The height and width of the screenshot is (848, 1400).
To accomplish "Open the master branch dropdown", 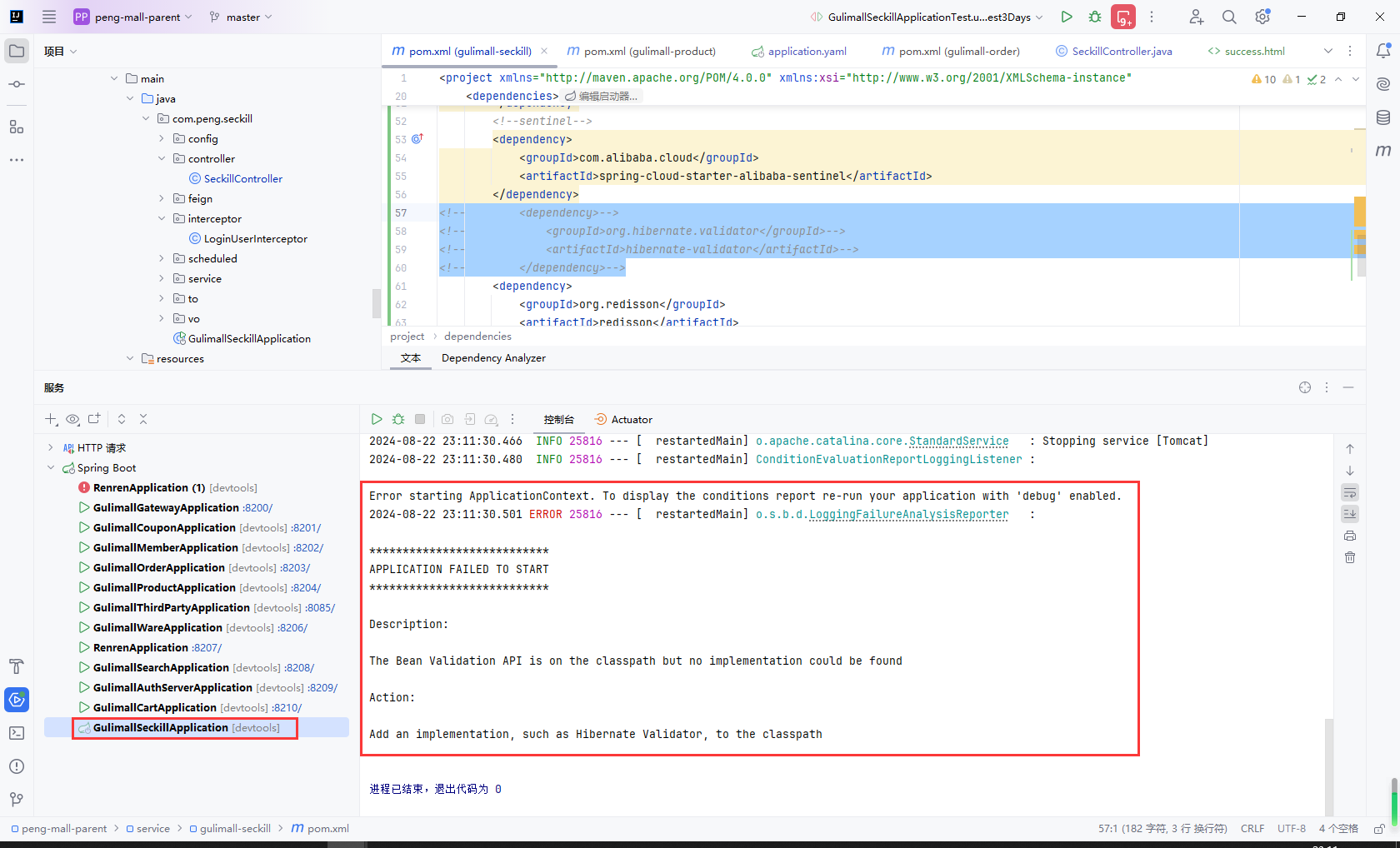I will 241,17.
